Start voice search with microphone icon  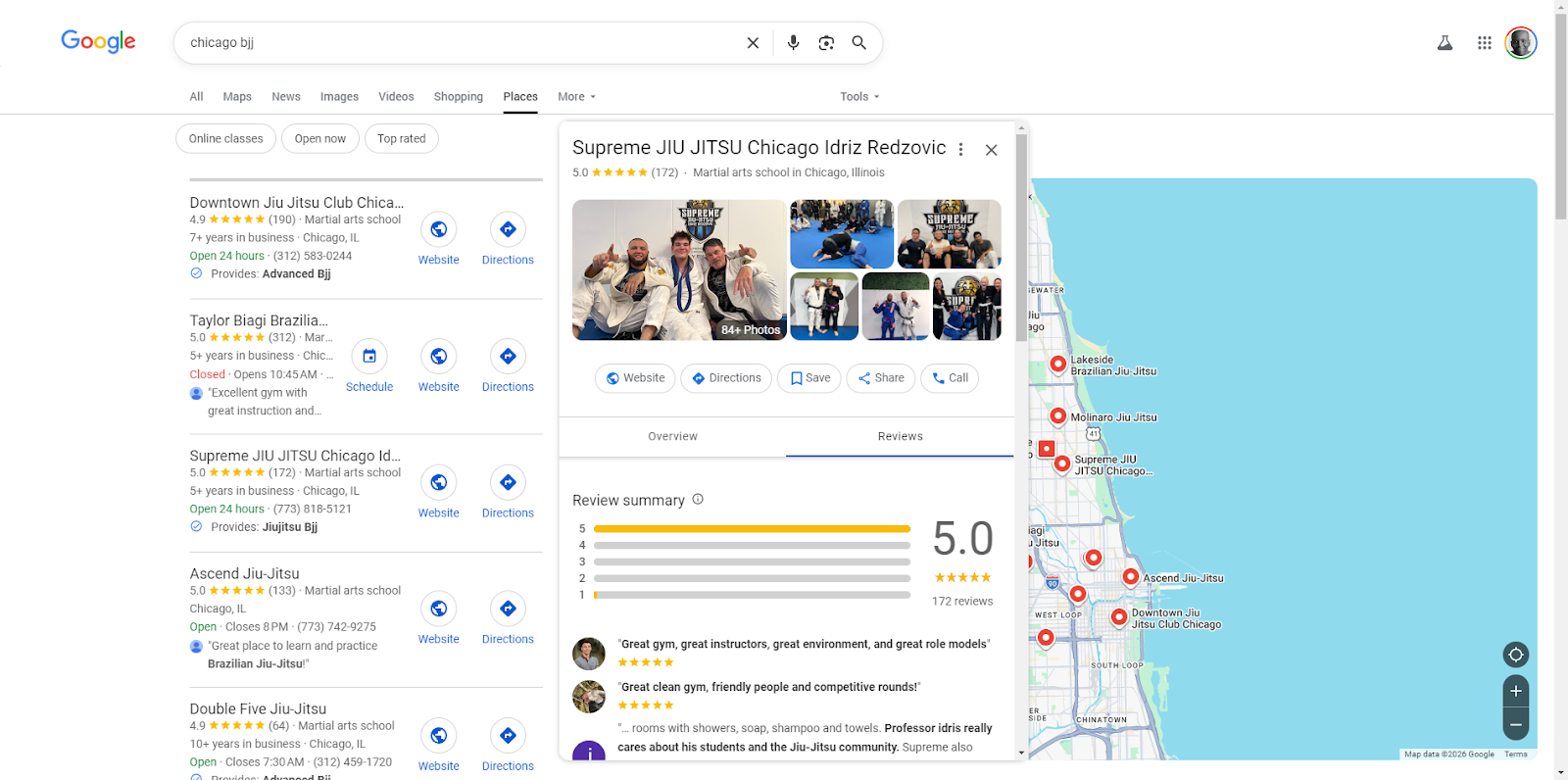(794, 43)
